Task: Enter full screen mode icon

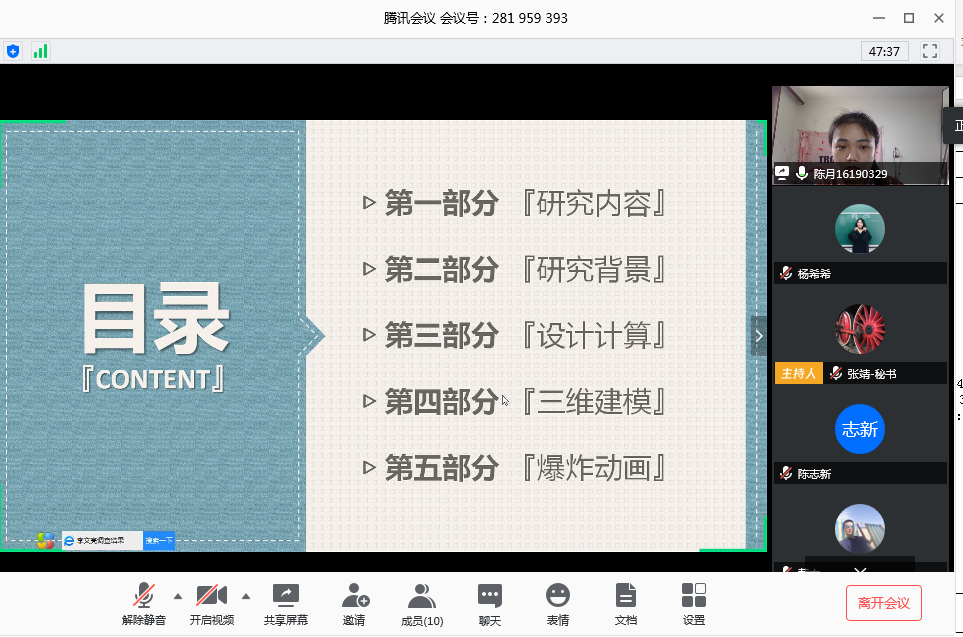Action: point(930,51)
